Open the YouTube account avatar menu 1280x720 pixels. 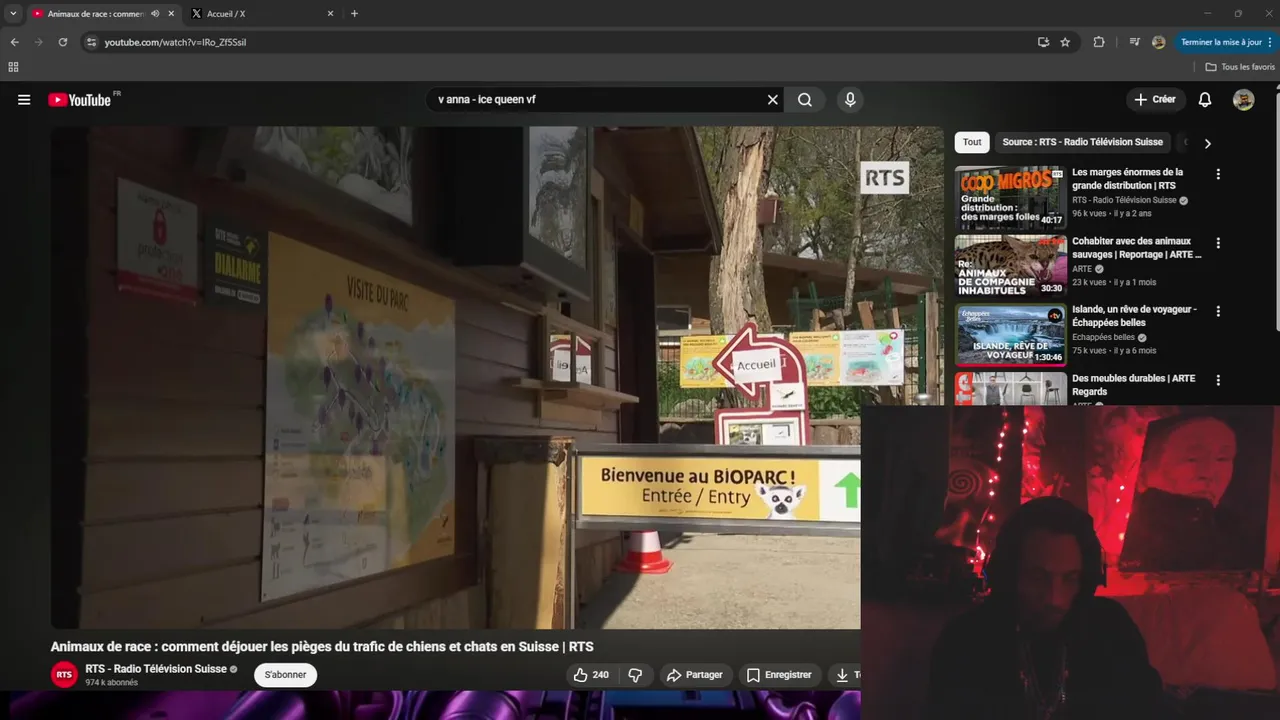(x=1243, y=100)
